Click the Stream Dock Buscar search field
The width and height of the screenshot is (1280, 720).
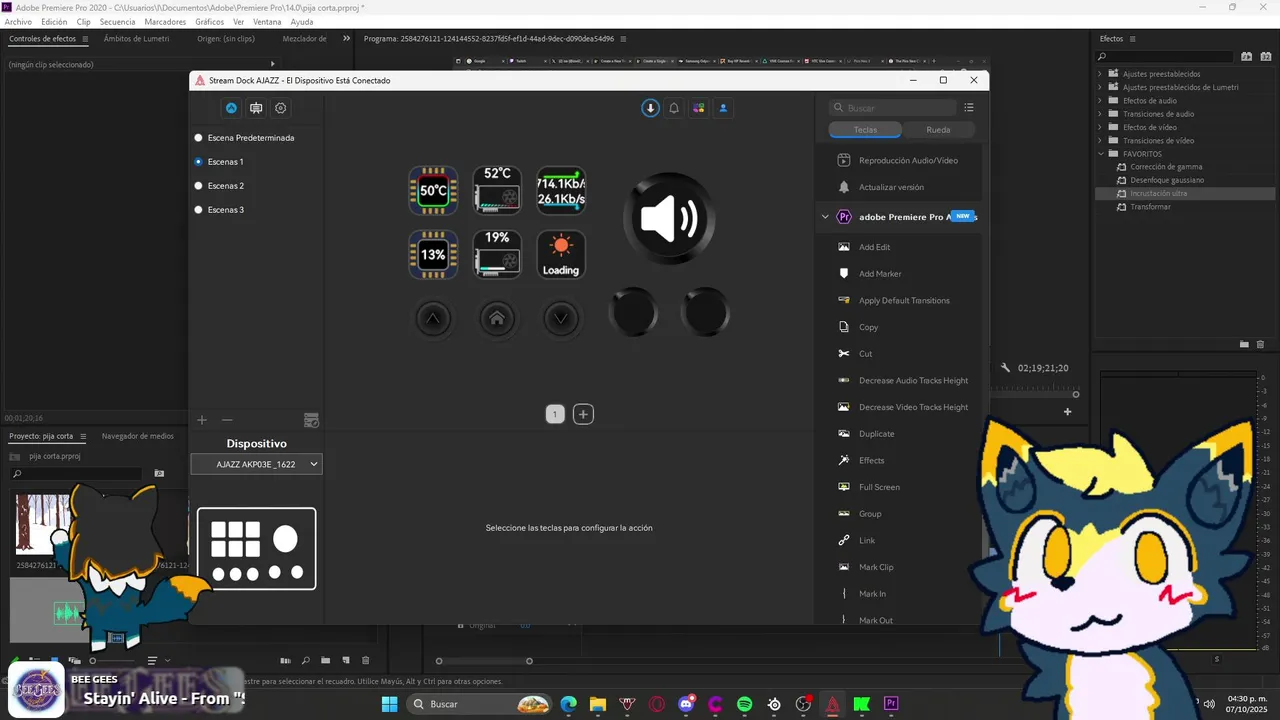(x=892, y=108)
